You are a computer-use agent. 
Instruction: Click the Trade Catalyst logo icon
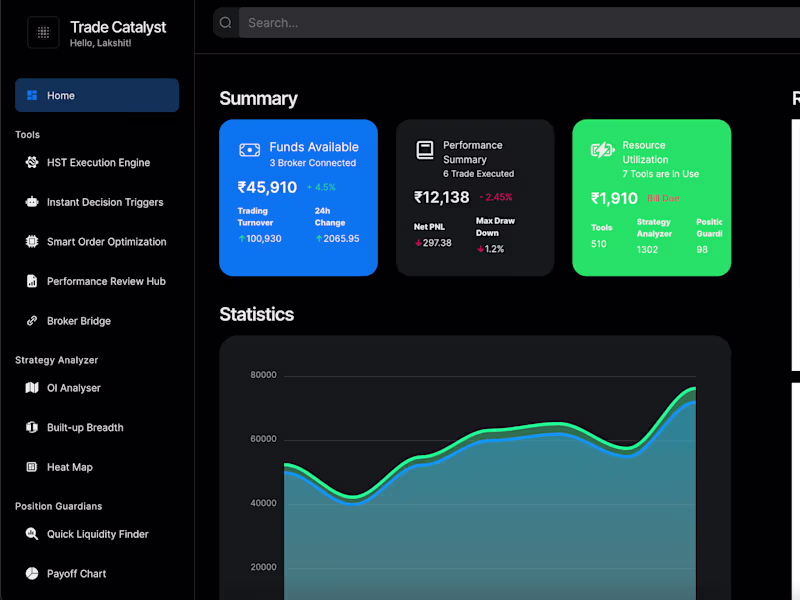tap(43, 33)
